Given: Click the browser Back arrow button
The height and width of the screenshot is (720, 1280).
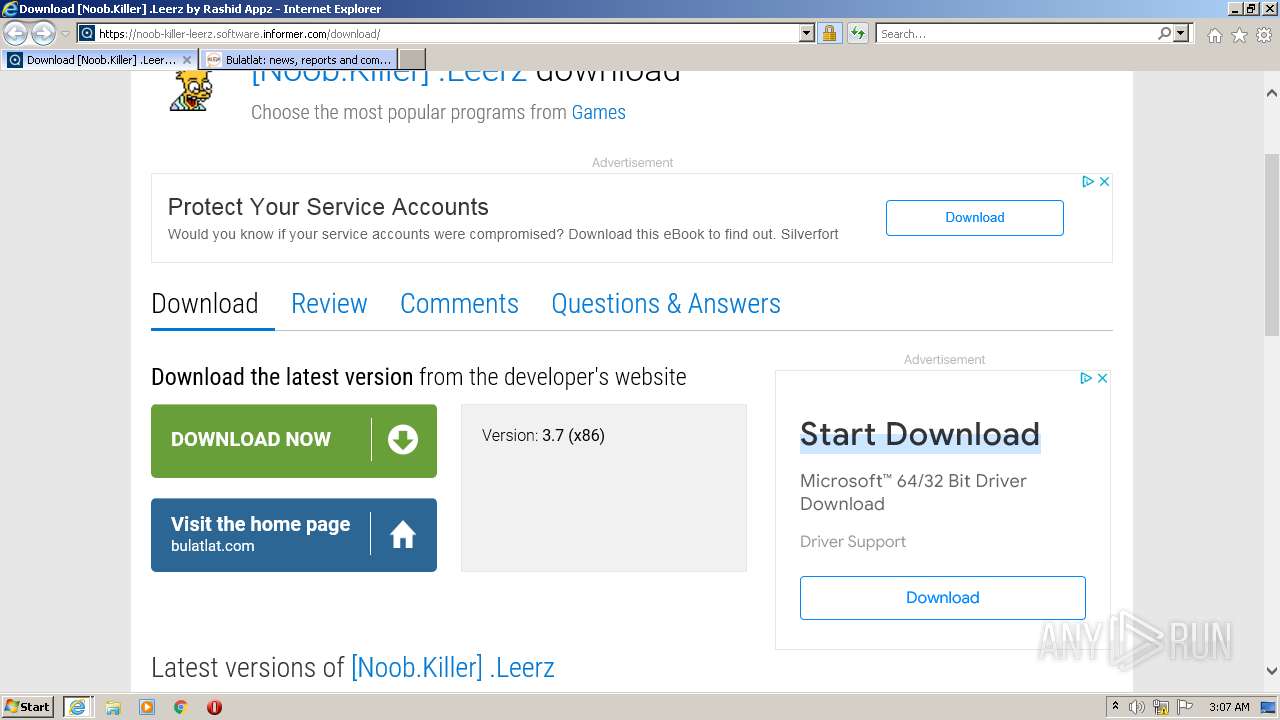Looking at the screenshot, I should 16,33.
